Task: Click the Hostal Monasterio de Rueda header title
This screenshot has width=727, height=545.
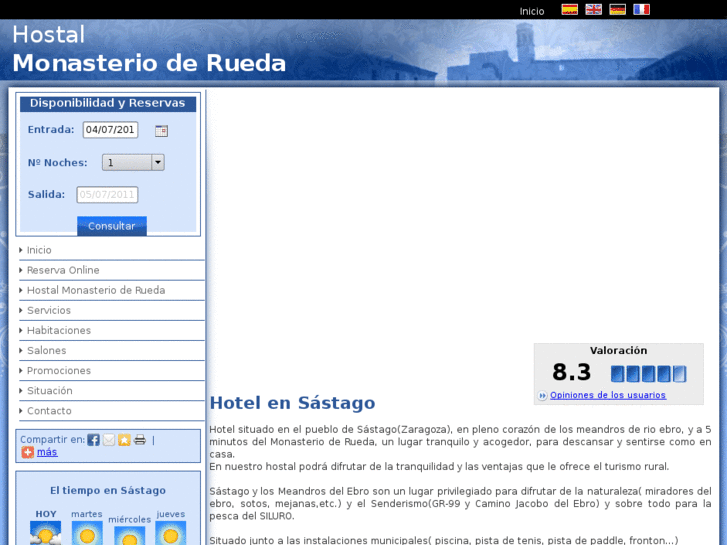Action: coord(149,49)
